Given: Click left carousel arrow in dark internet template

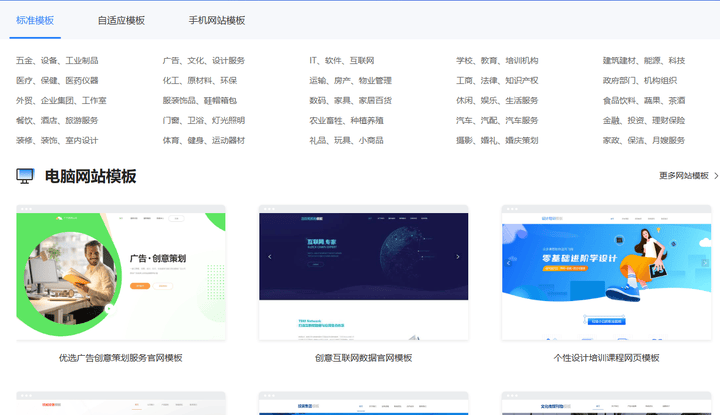Looking at the screenshot, I should coord(268,257).
